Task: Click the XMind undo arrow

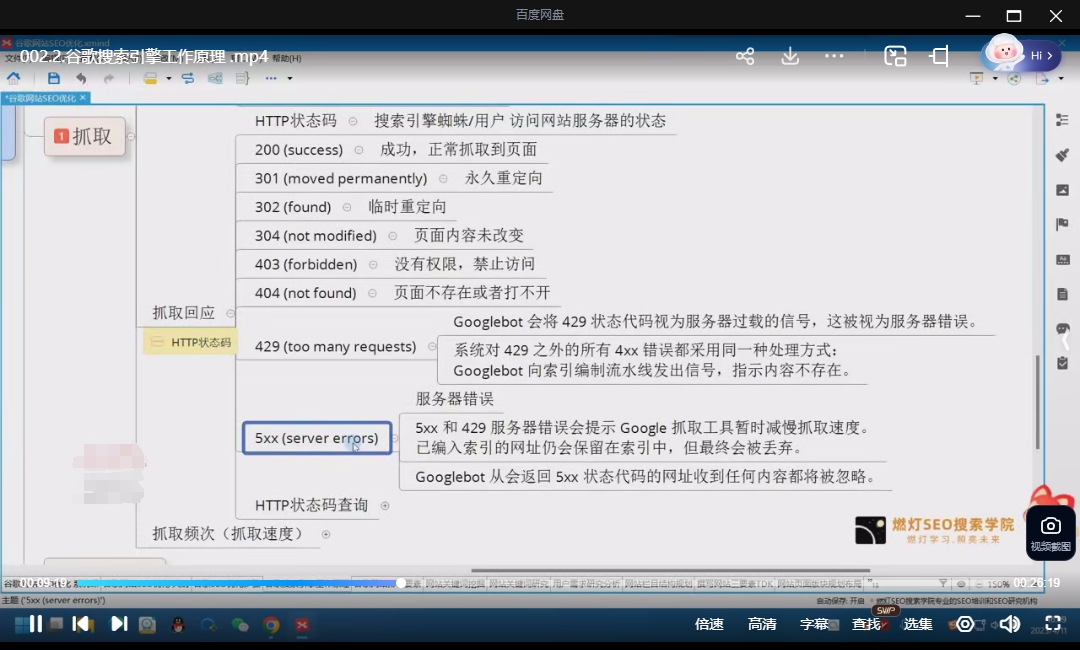Action: coord(81,78)
